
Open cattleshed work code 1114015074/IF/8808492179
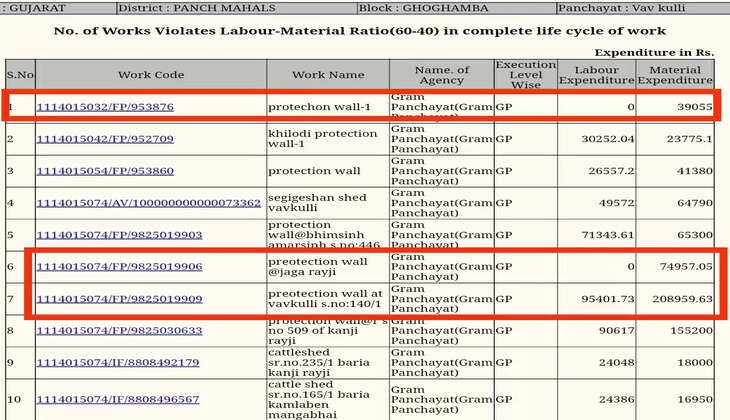pyautogui.click(x=118, y=363)
